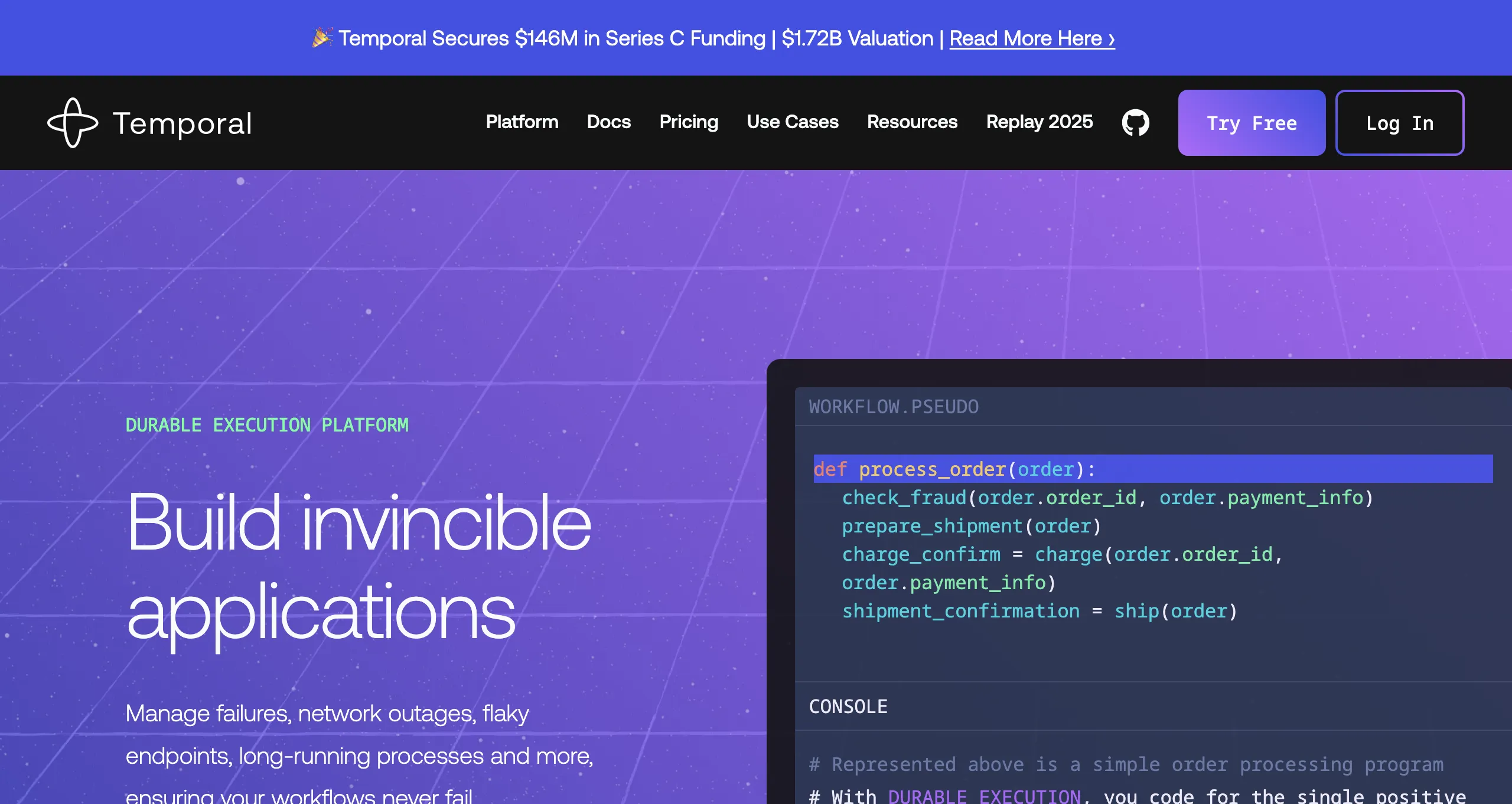Click the check_fraud code line
Viewport: 1512px width, 804px height.
(x=1107, y=497)
